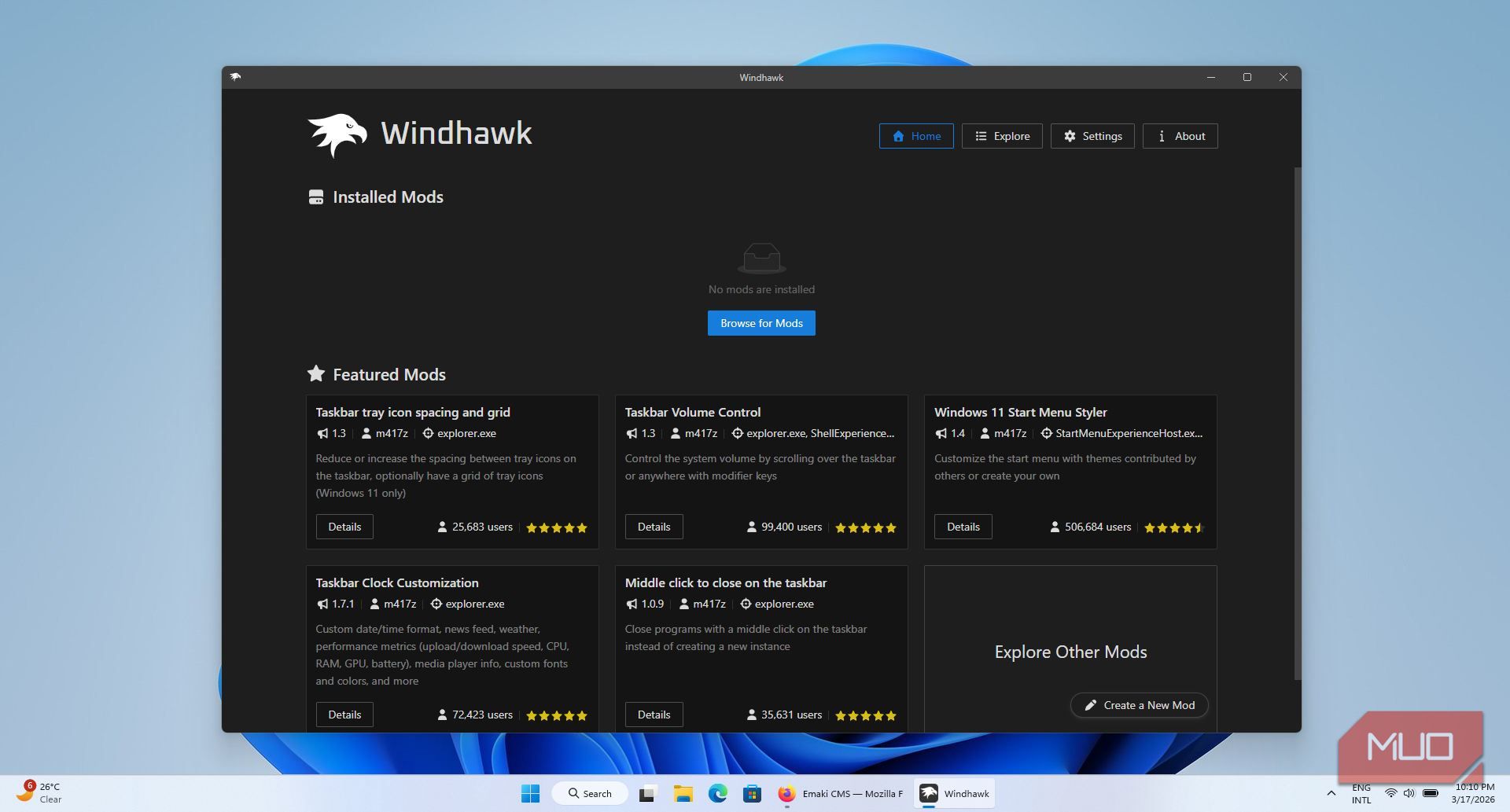Click the star rating of Taskbar Volume Control
The width and height of the screenshot is (1510, 812).
(866, 527)
